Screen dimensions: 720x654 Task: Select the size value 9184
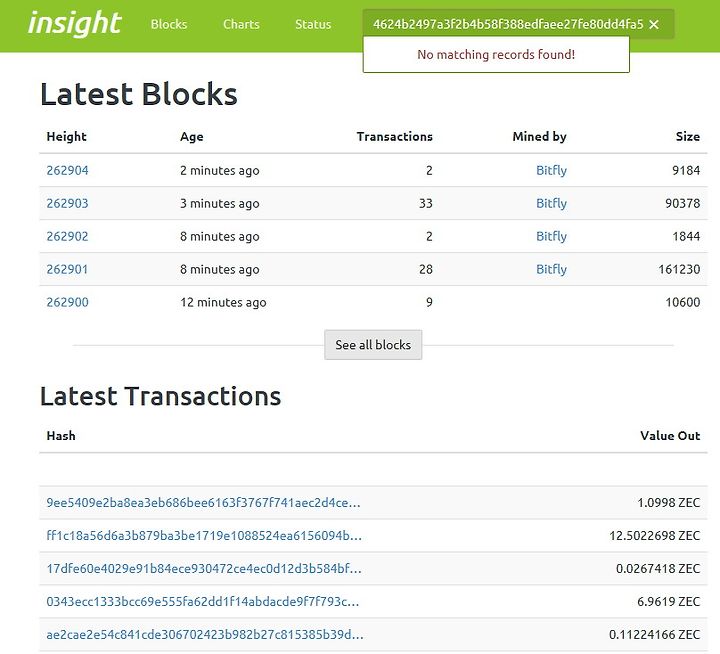click(x=686, y=170)
